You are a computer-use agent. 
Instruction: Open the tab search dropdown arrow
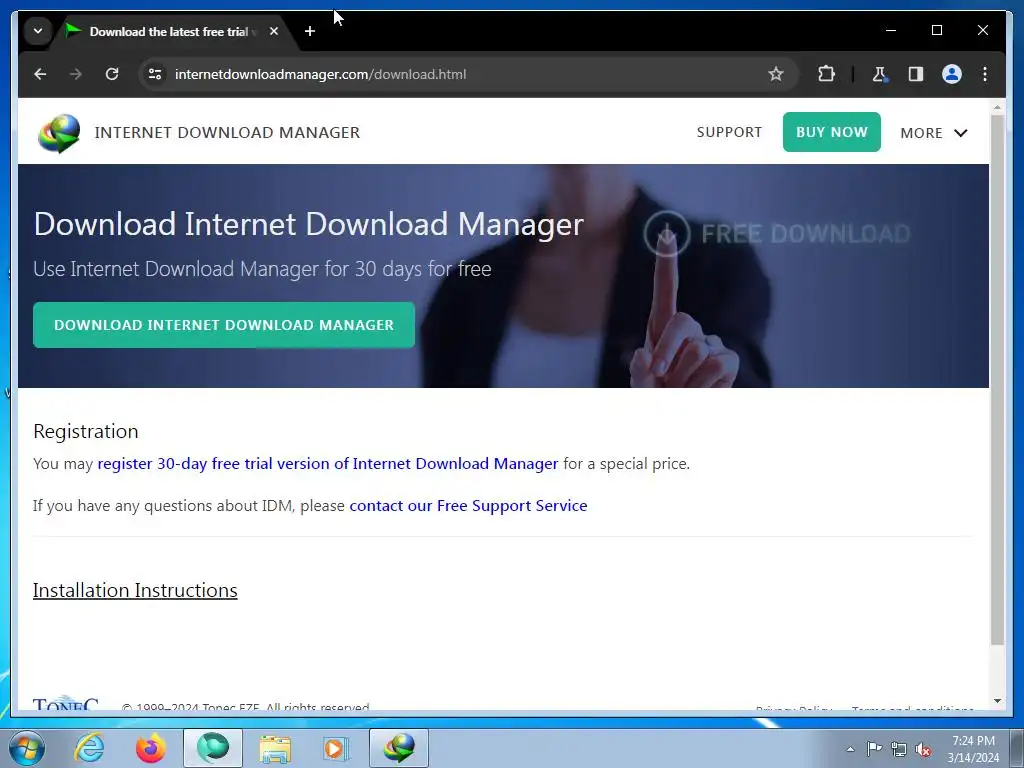(38, 31)
